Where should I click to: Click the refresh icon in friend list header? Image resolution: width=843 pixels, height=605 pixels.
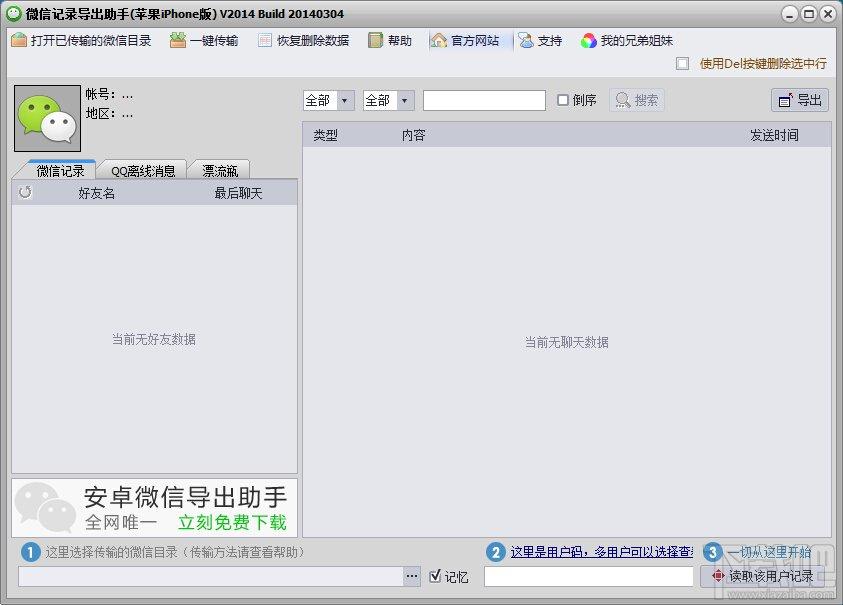(x=25, y=192)
